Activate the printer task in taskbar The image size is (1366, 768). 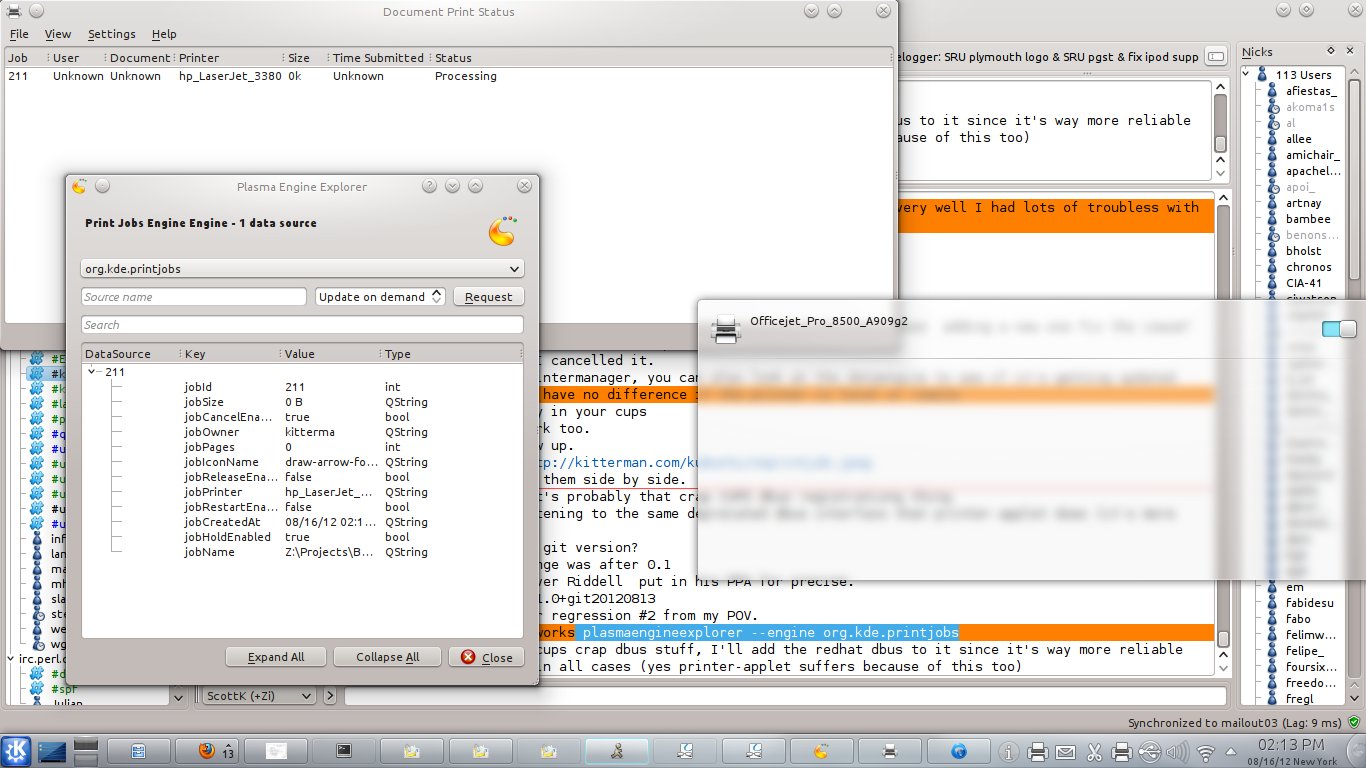(888, 749)
